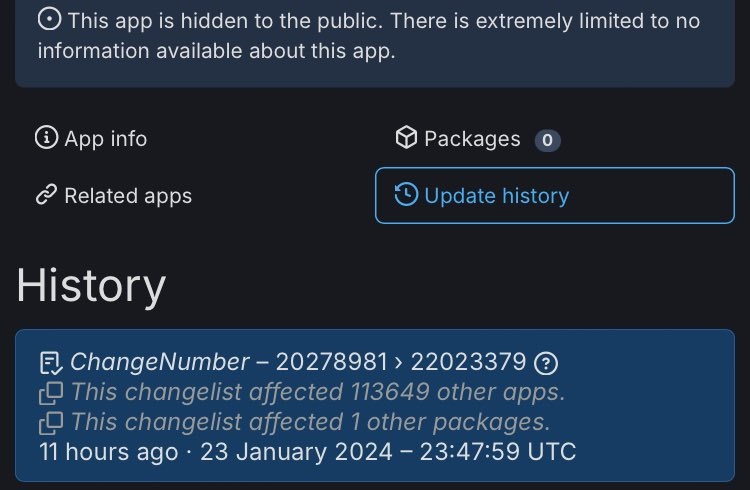
Task: Click the icon beside the other packages line
Action: pyautogui.click(x=50, y=422)
